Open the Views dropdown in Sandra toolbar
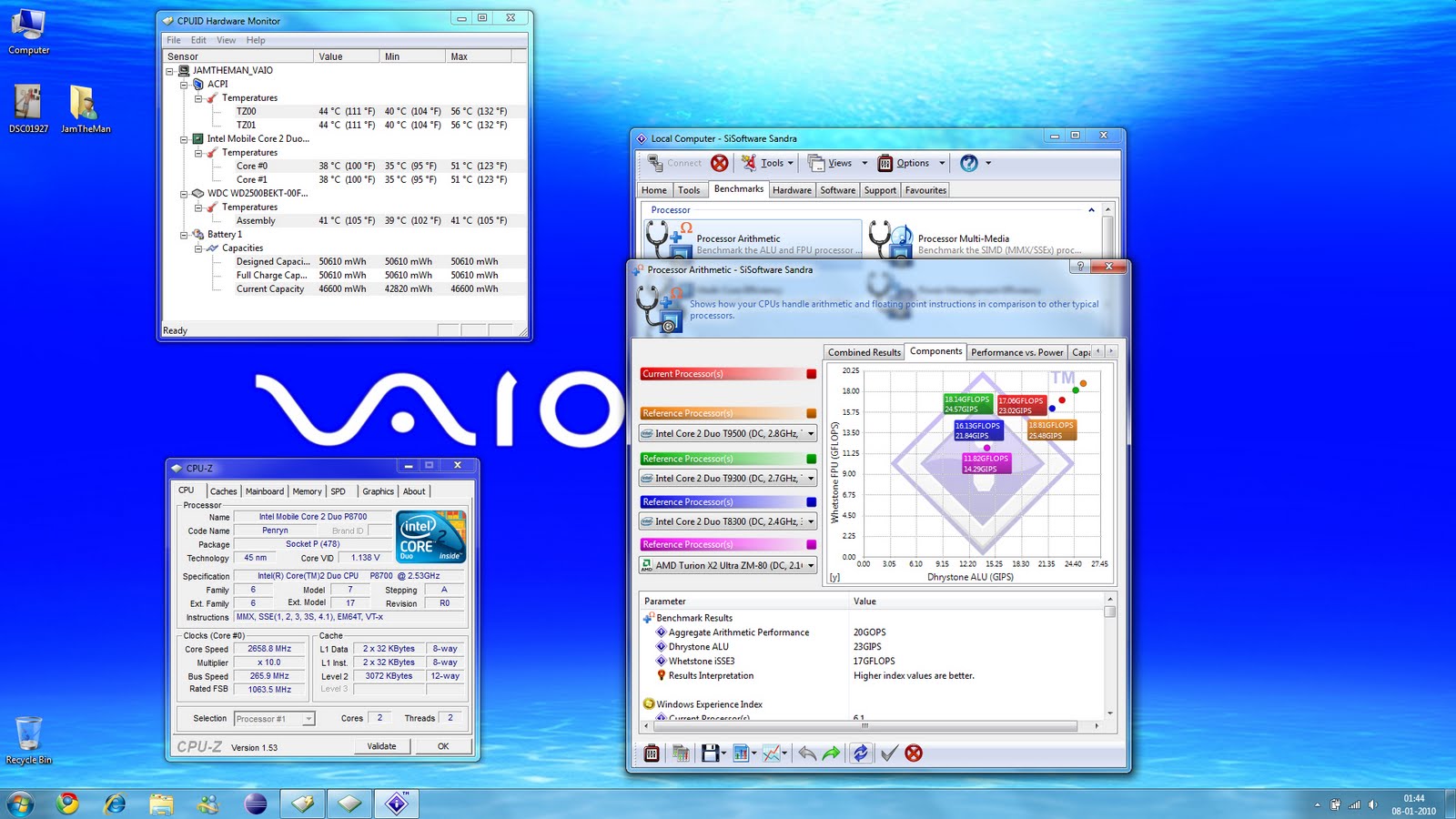Screen dimensions: 1456x819 [x=864, y=163]
